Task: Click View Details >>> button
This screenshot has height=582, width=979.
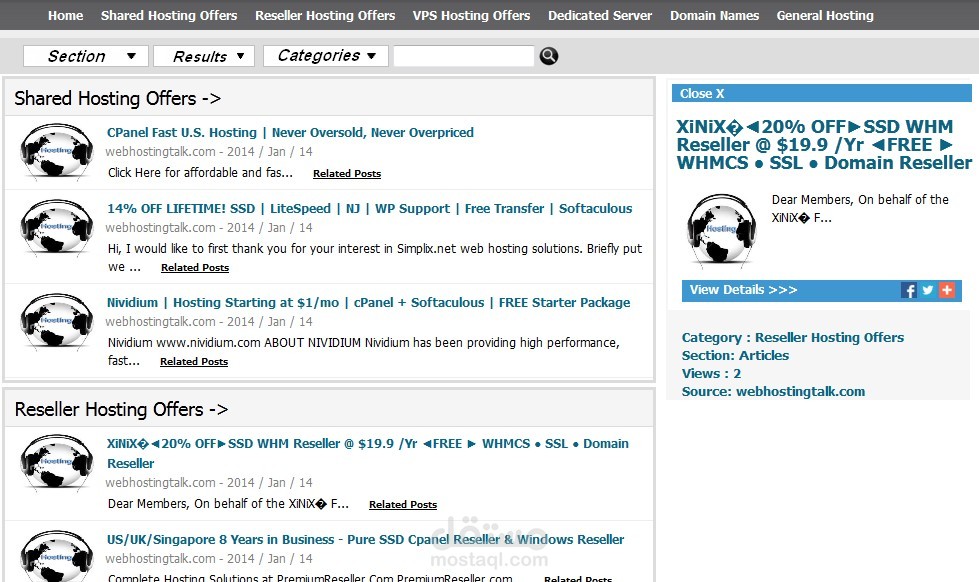Action: click(743, 290)
